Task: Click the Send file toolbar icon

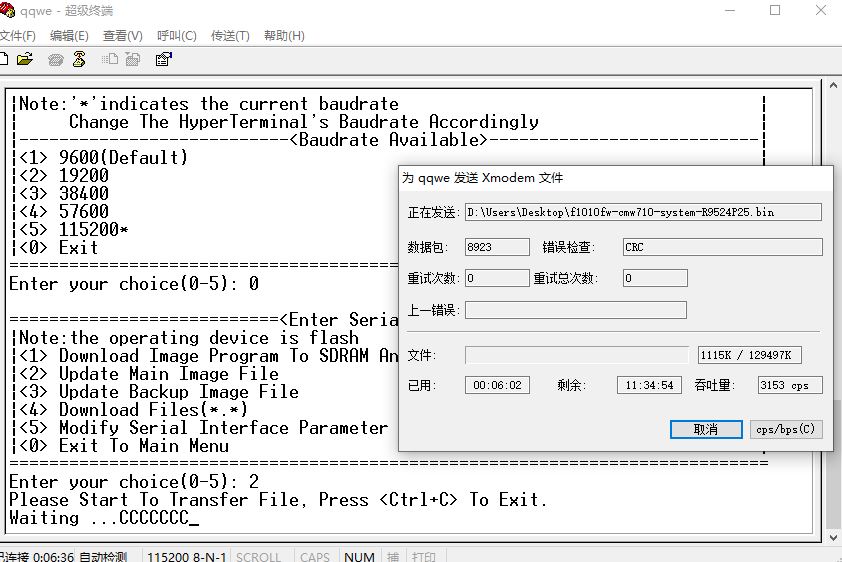Action: click(110, 59)
